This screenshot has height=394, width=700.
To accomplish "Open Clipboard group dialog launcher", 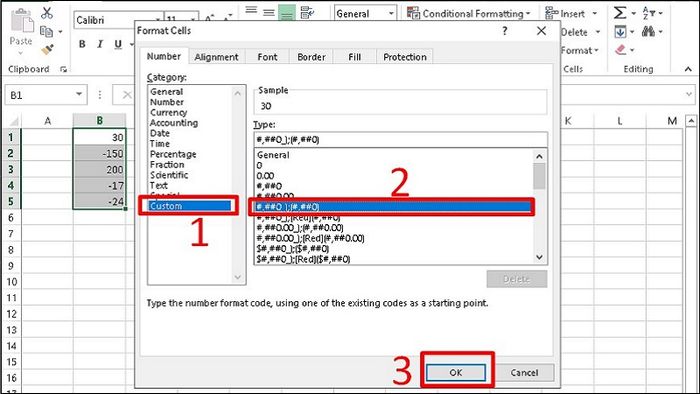I will click(63, 69).
